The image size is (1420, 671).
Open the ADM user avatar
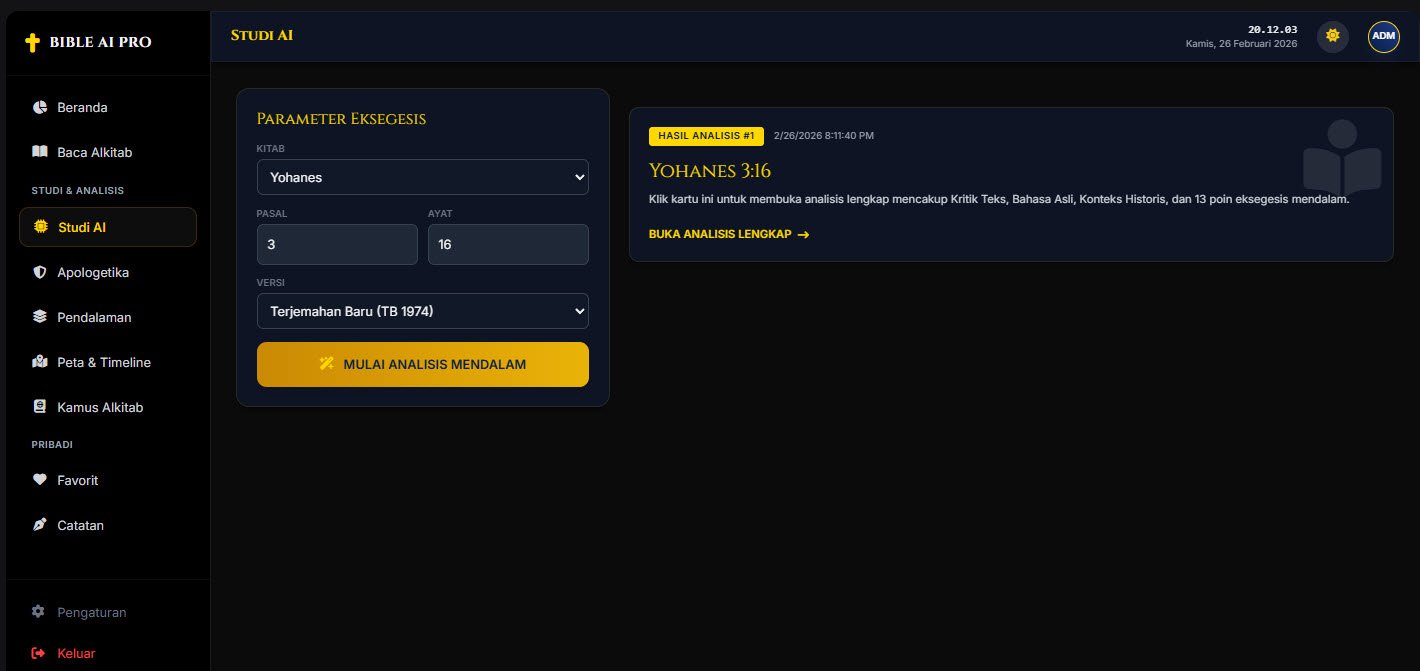pyautogui.click(x=1383, y=36)
